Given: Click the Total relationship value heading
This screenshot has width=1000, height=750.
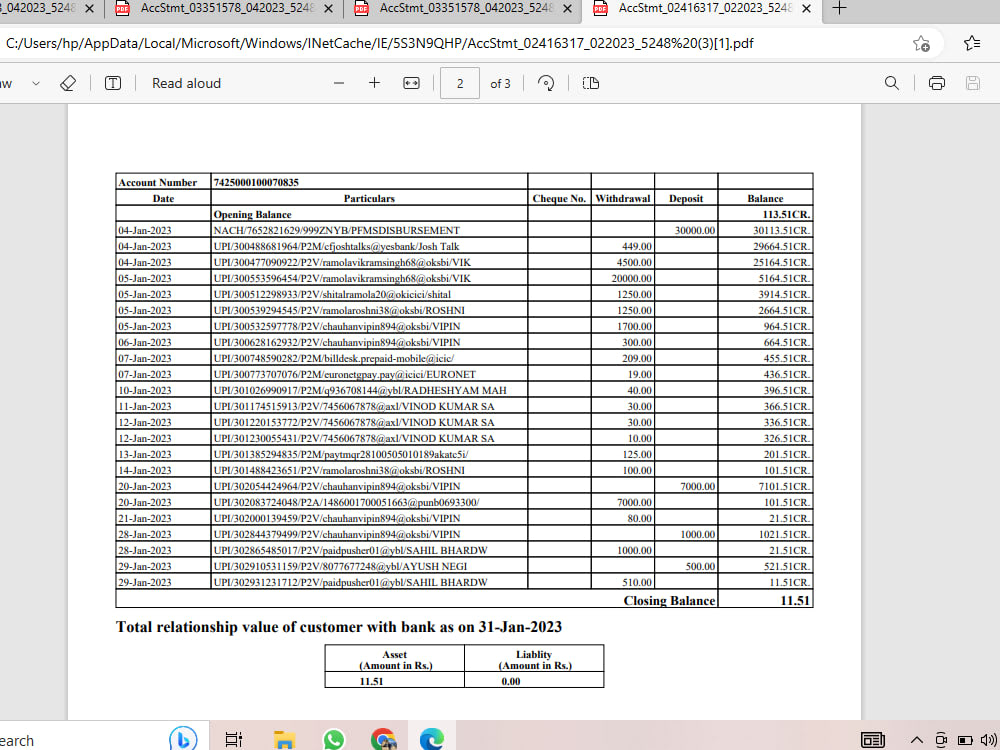Looking at the screenshot, I should tap(339, 627).
